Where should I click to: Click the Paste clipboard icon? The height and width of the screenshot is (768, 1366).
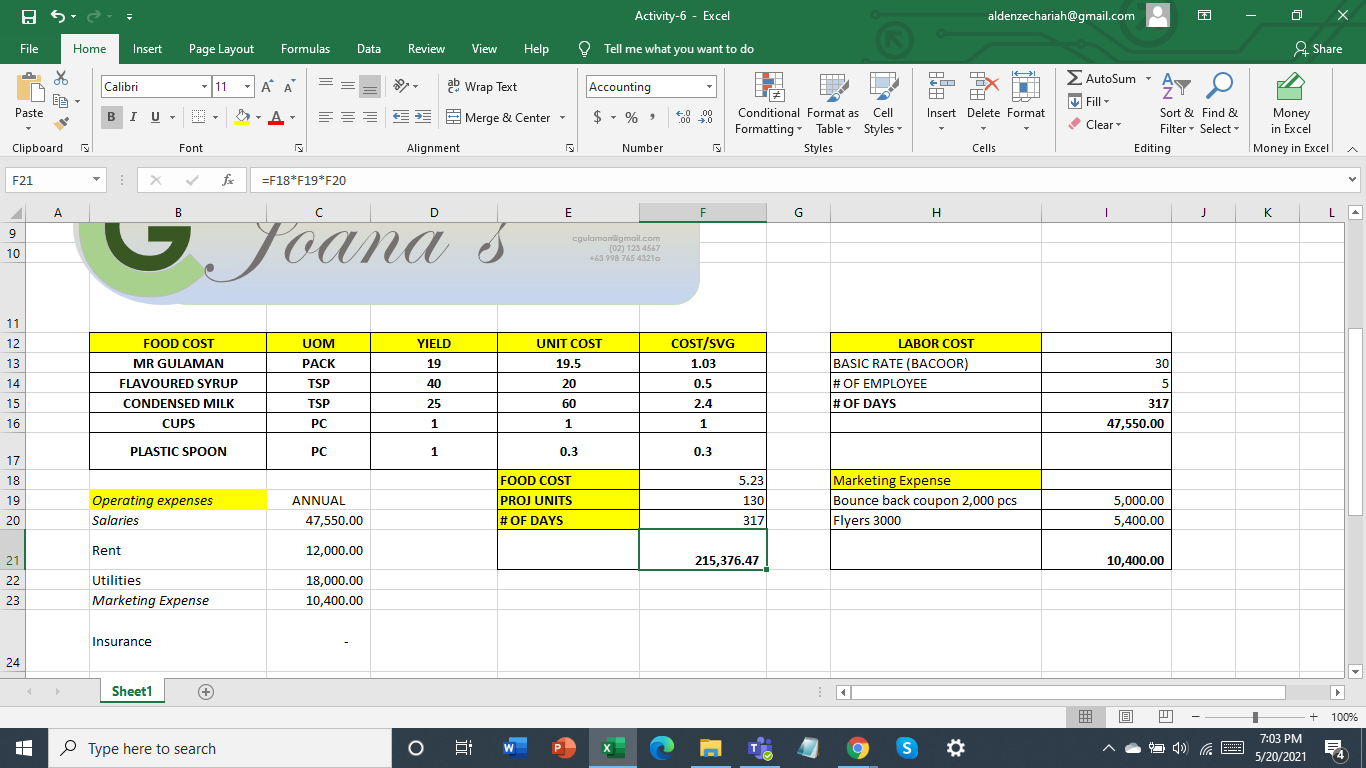coord(29,86)
